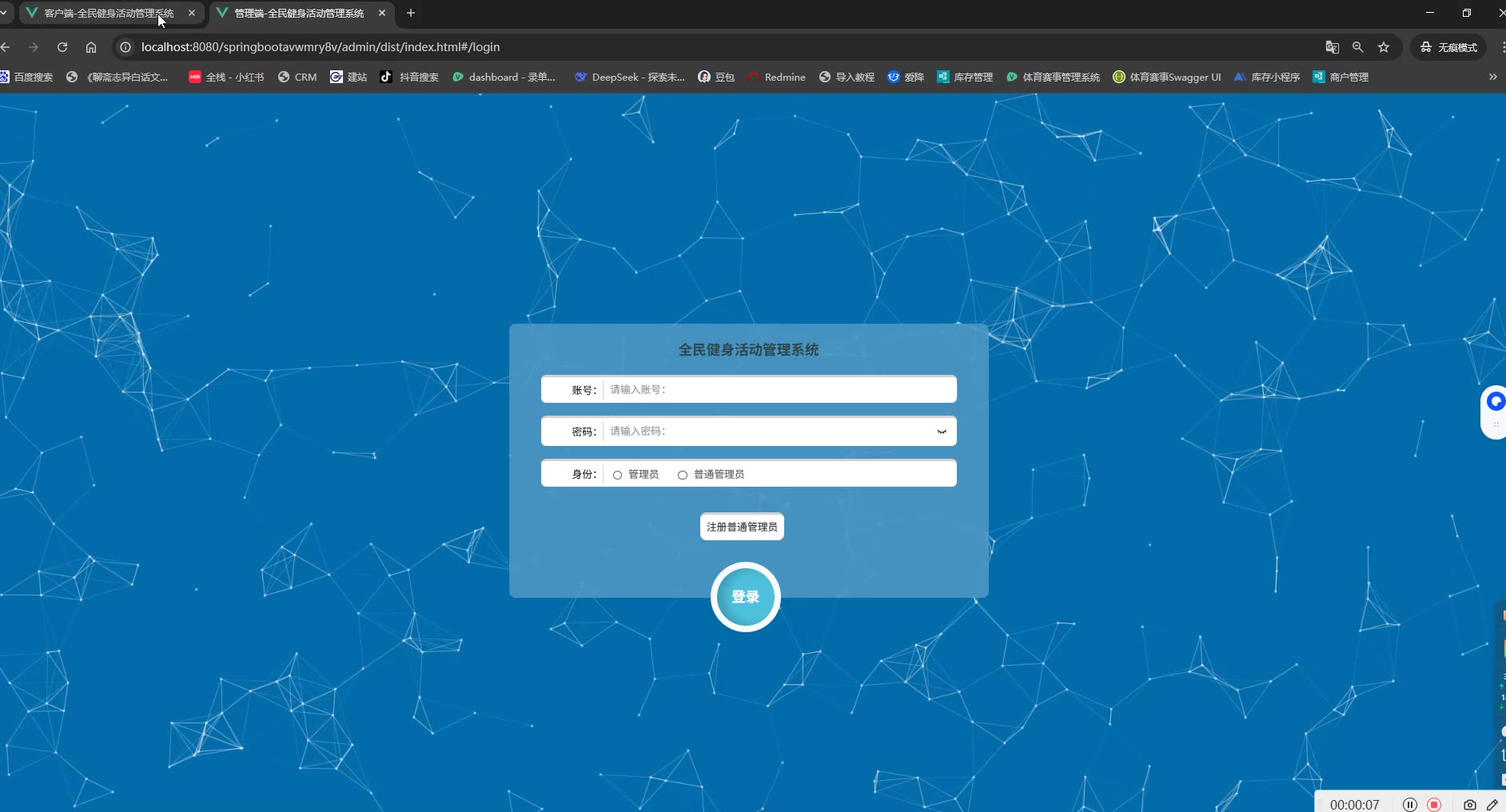Close the 管理端-全民健身活动管理系统 tab
The height and width of the screenshot is (812, 1506).
click(382, 13)
